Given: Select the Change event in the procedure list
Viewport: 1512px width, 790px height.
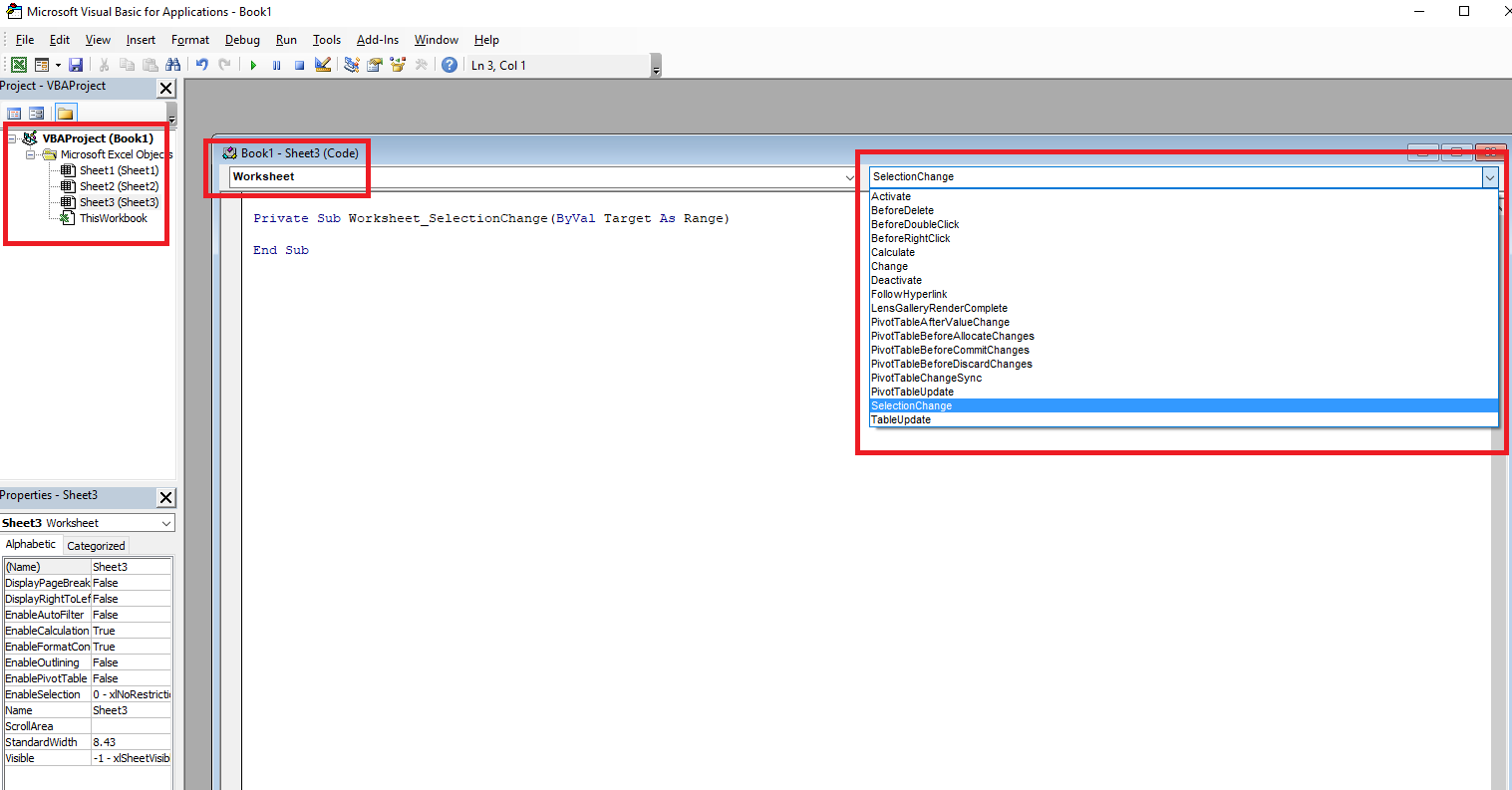Looking at the screenshot, I should (x=889, y=266).
